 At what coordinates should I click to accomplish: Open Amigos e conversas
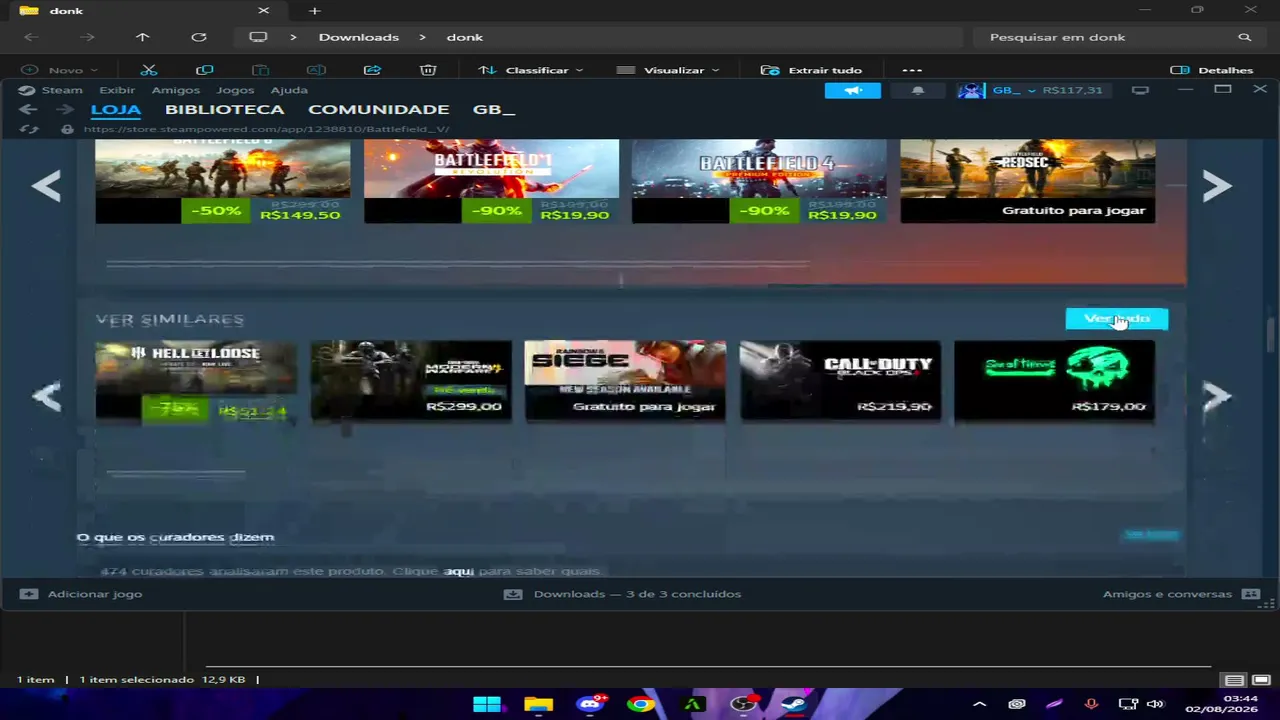(x=1181, y=594)
